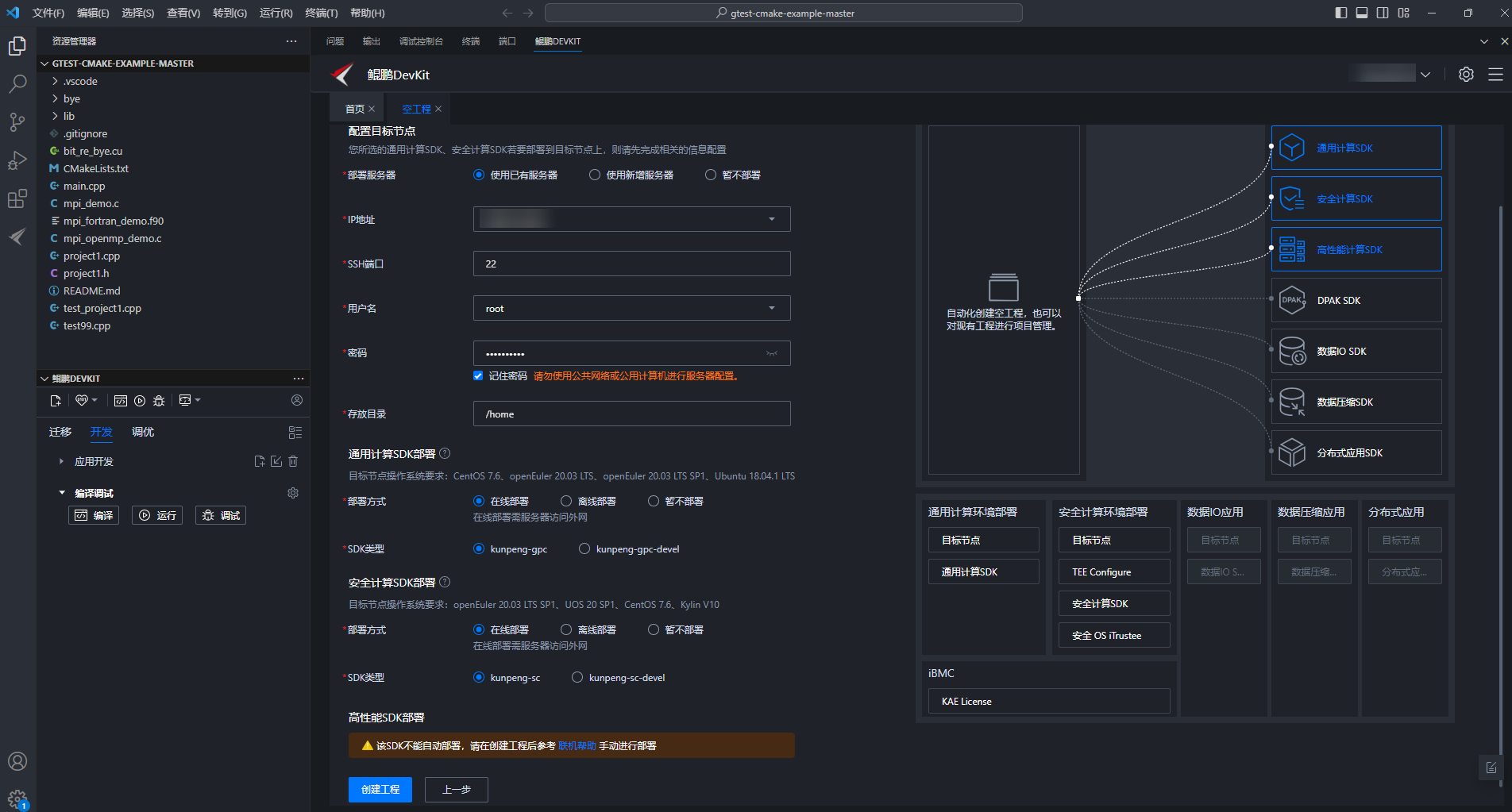Select the 使用已有服务器 radio button
1512x812 pixels.
pyautogui.click(x=479, y=175)
